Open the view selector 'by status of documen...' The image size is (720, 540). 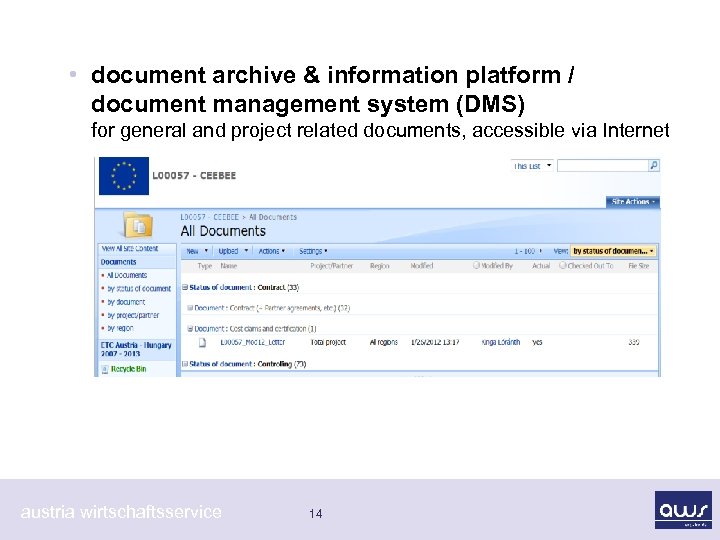pos(613,251)
